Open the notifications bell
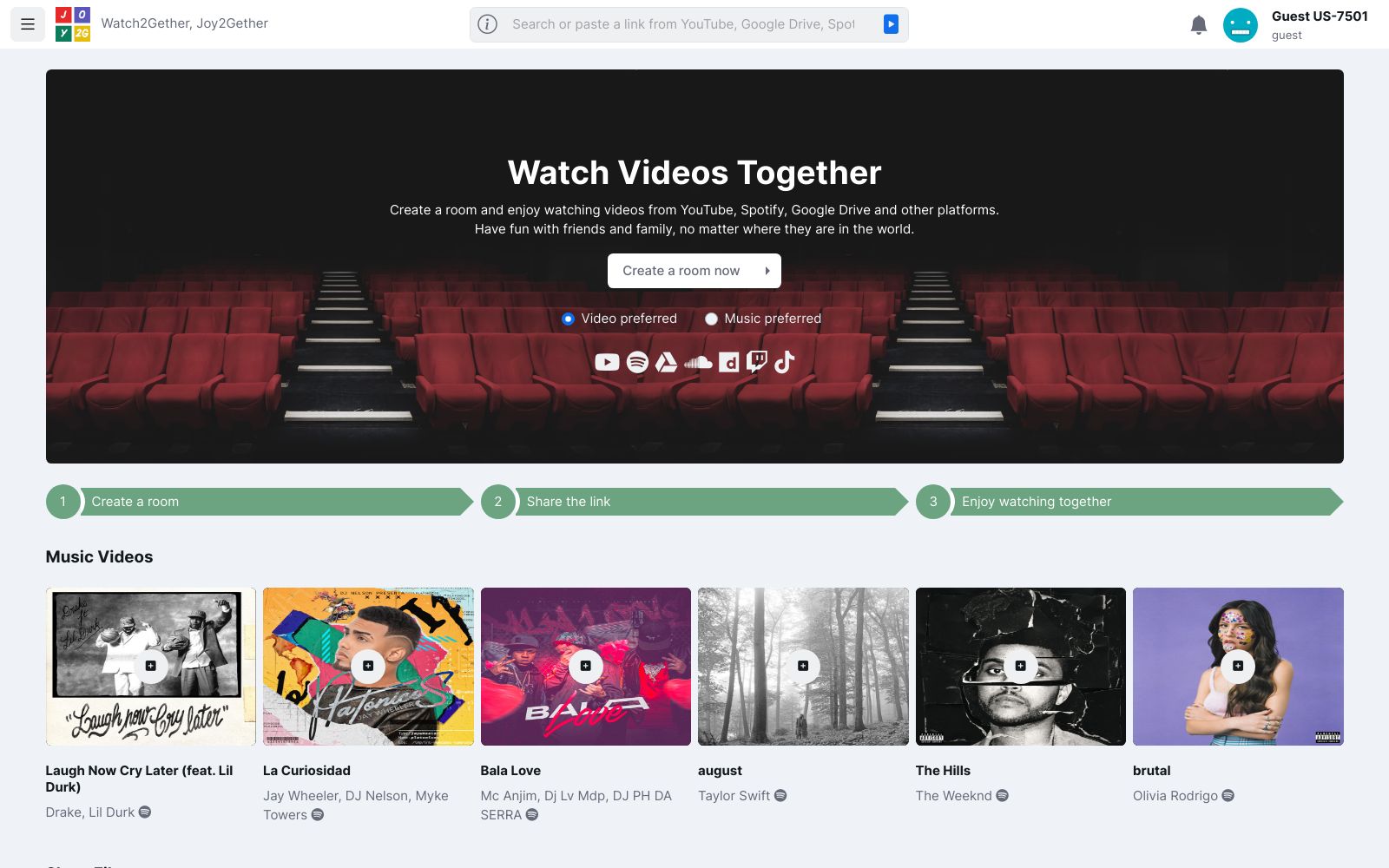The image size is (1389, 868). coord(1198,25)
